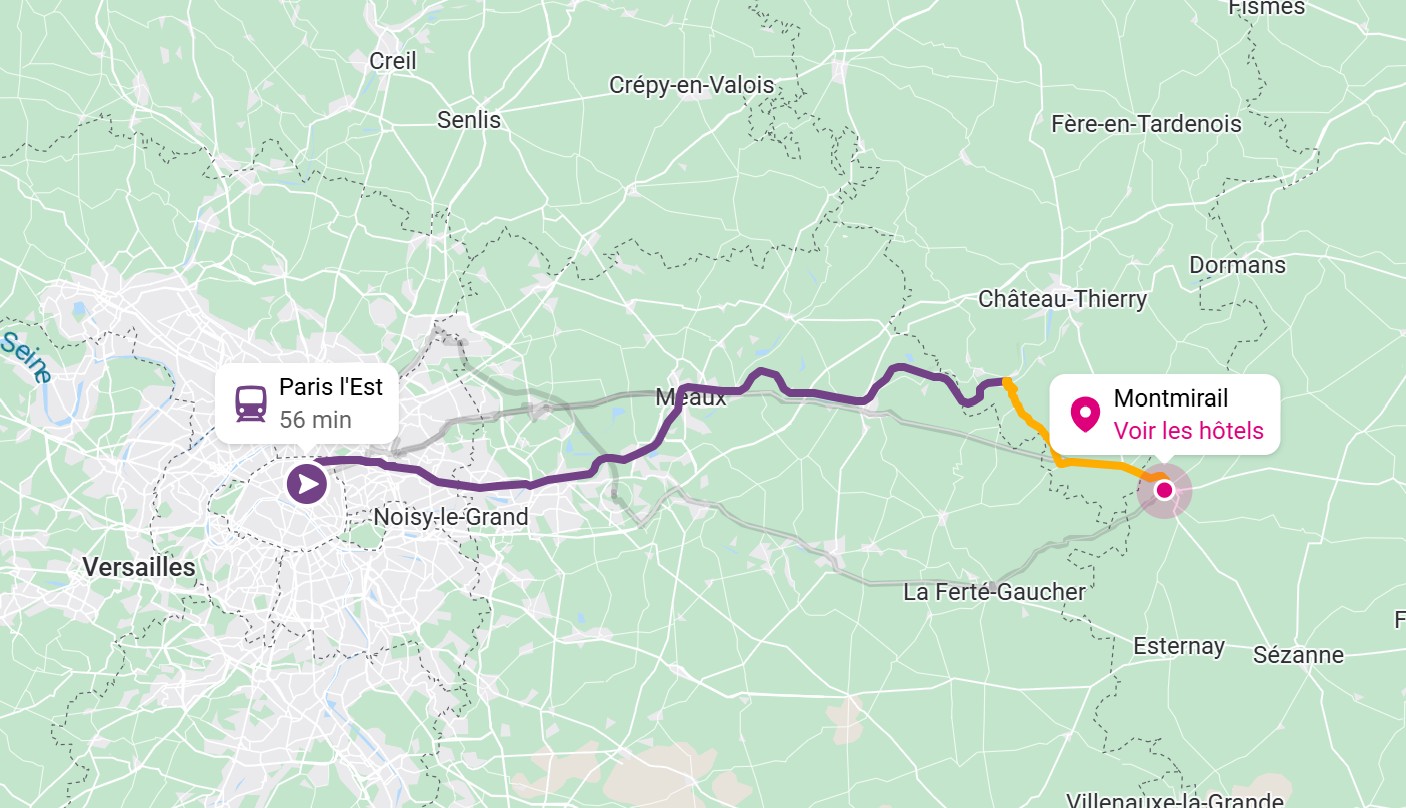The image size is (1406, 808).
Task: Click the La Ferté-Gaucher label
Action: pyautogui.click(x=994, y=592)
